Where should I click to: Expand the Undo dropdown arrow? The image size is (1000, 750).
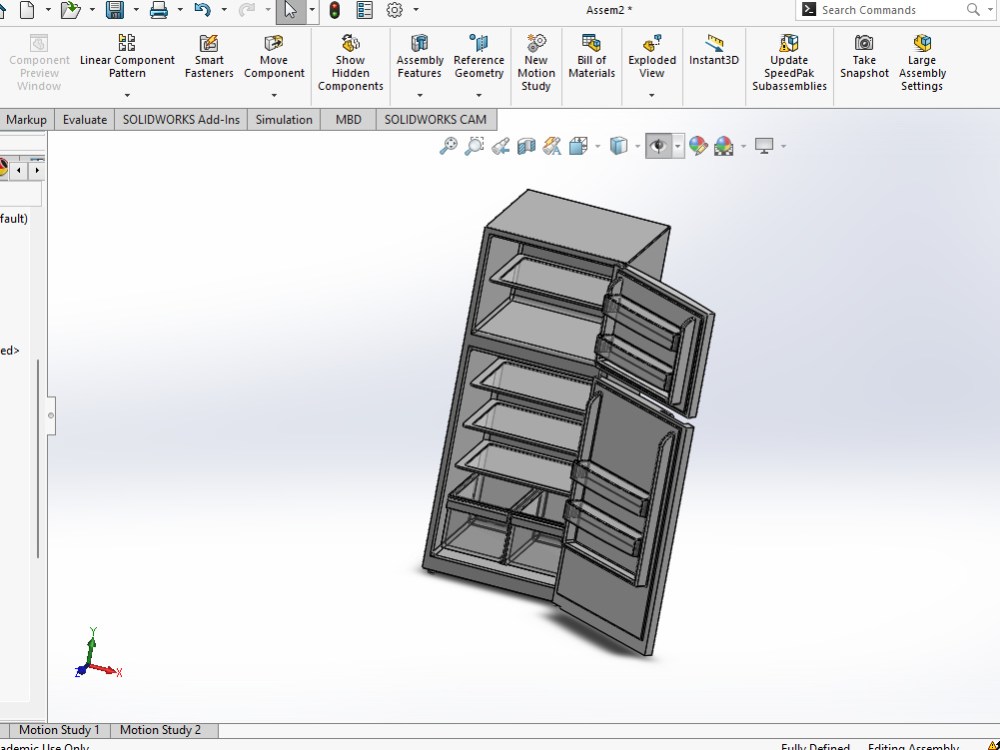(224, 10)
